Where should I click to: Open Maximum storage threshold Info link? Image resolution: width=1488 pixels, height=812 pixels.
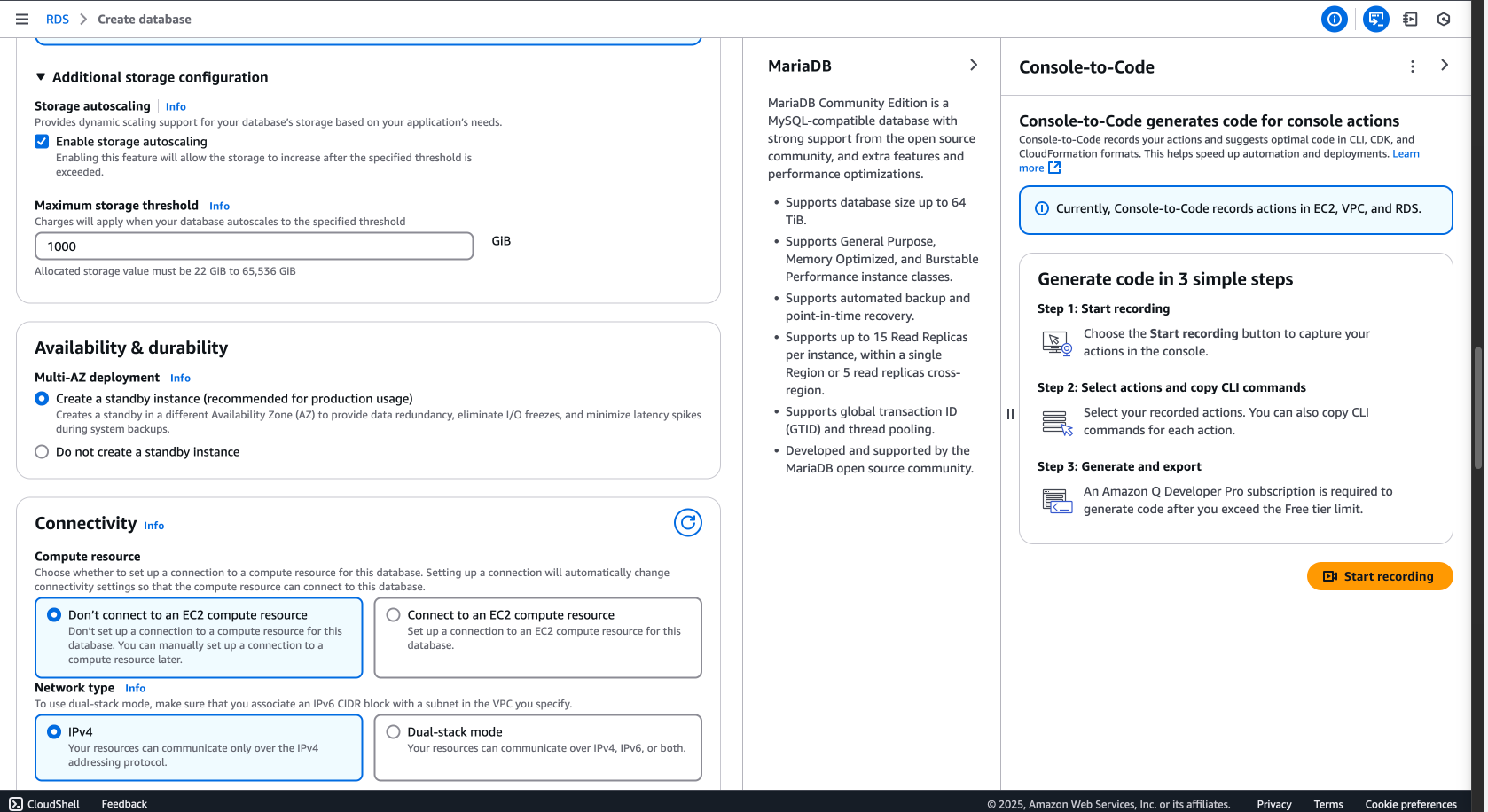click(x=219, y=206)
